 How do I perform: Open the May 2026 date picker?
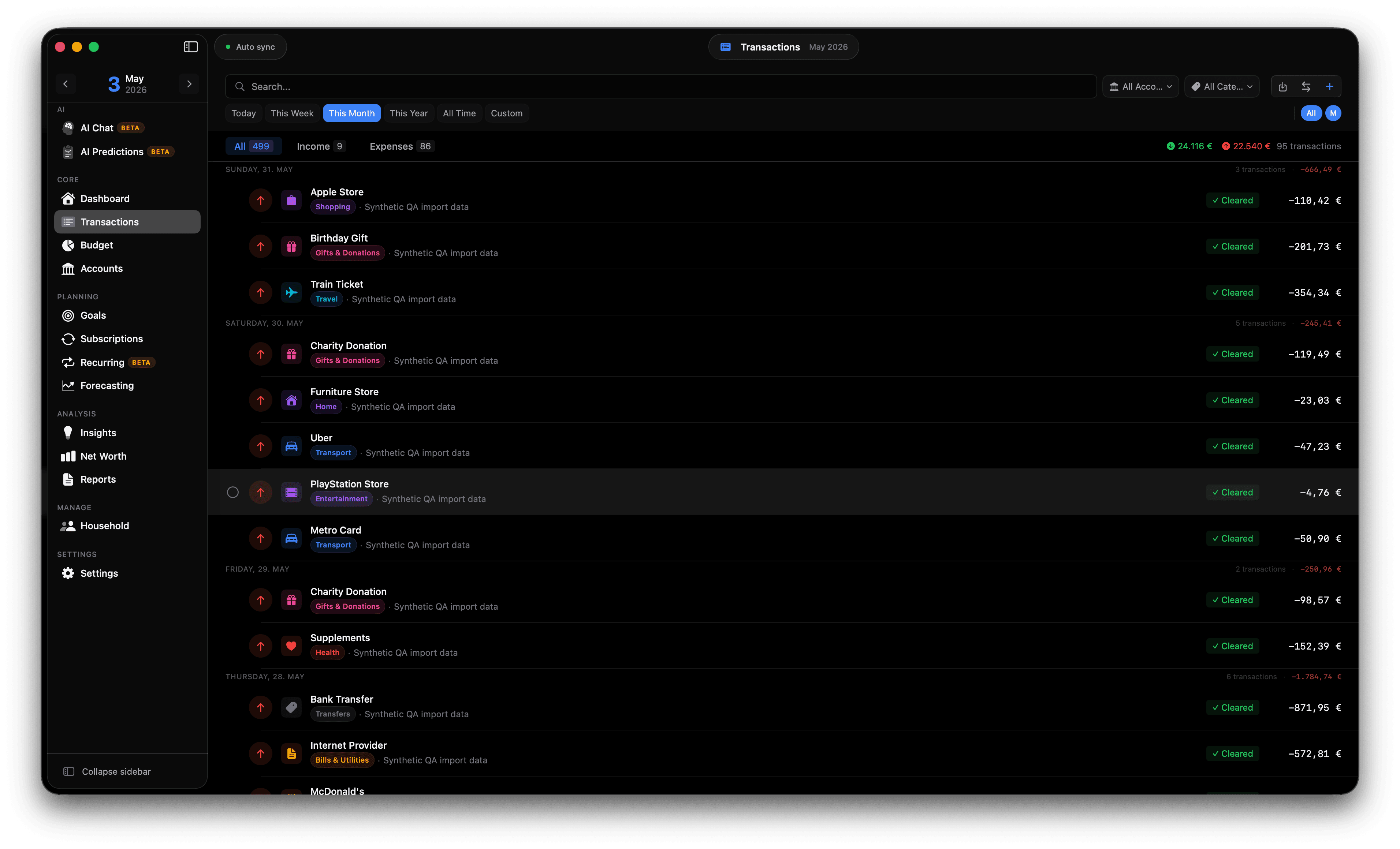click(x=127, y=84)
